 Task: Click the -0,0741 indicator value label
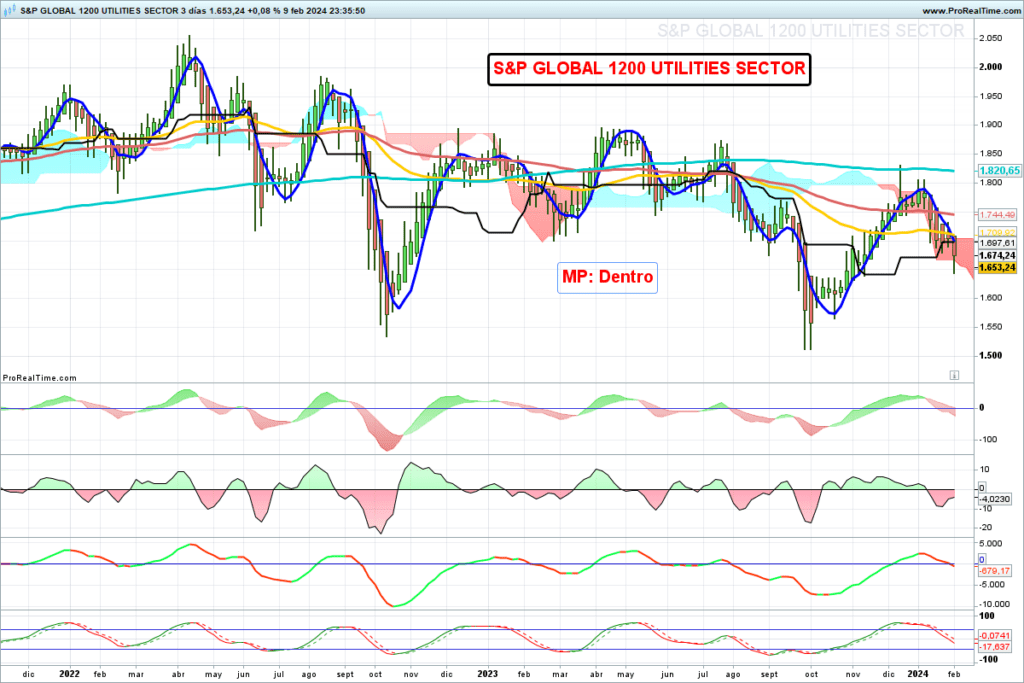click(994, 635)
